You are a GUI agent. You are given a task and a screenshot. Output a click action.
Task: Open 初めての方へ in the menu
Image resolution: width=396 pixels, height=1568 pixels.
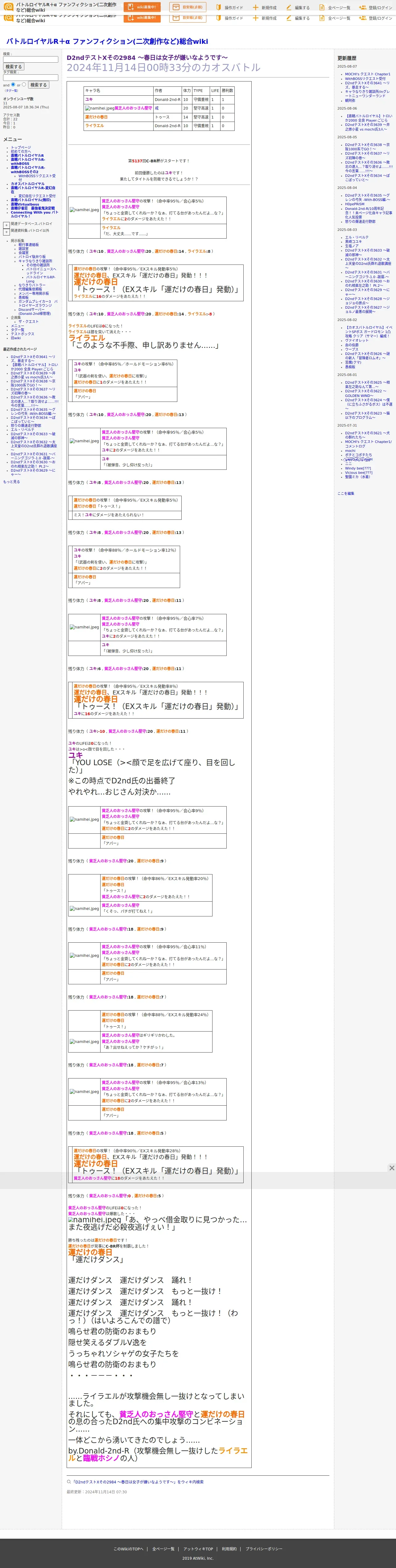click(x=21, y=152)
